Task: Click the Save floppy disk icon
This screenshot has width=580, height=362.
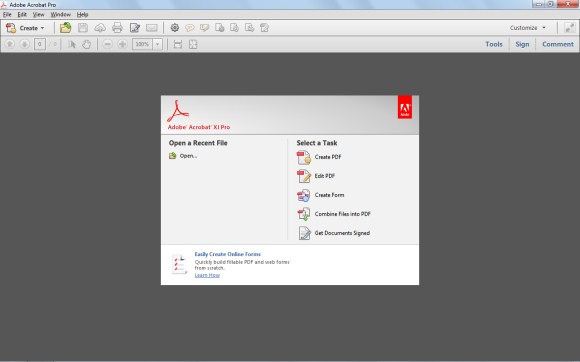Action: pos(83,28)
